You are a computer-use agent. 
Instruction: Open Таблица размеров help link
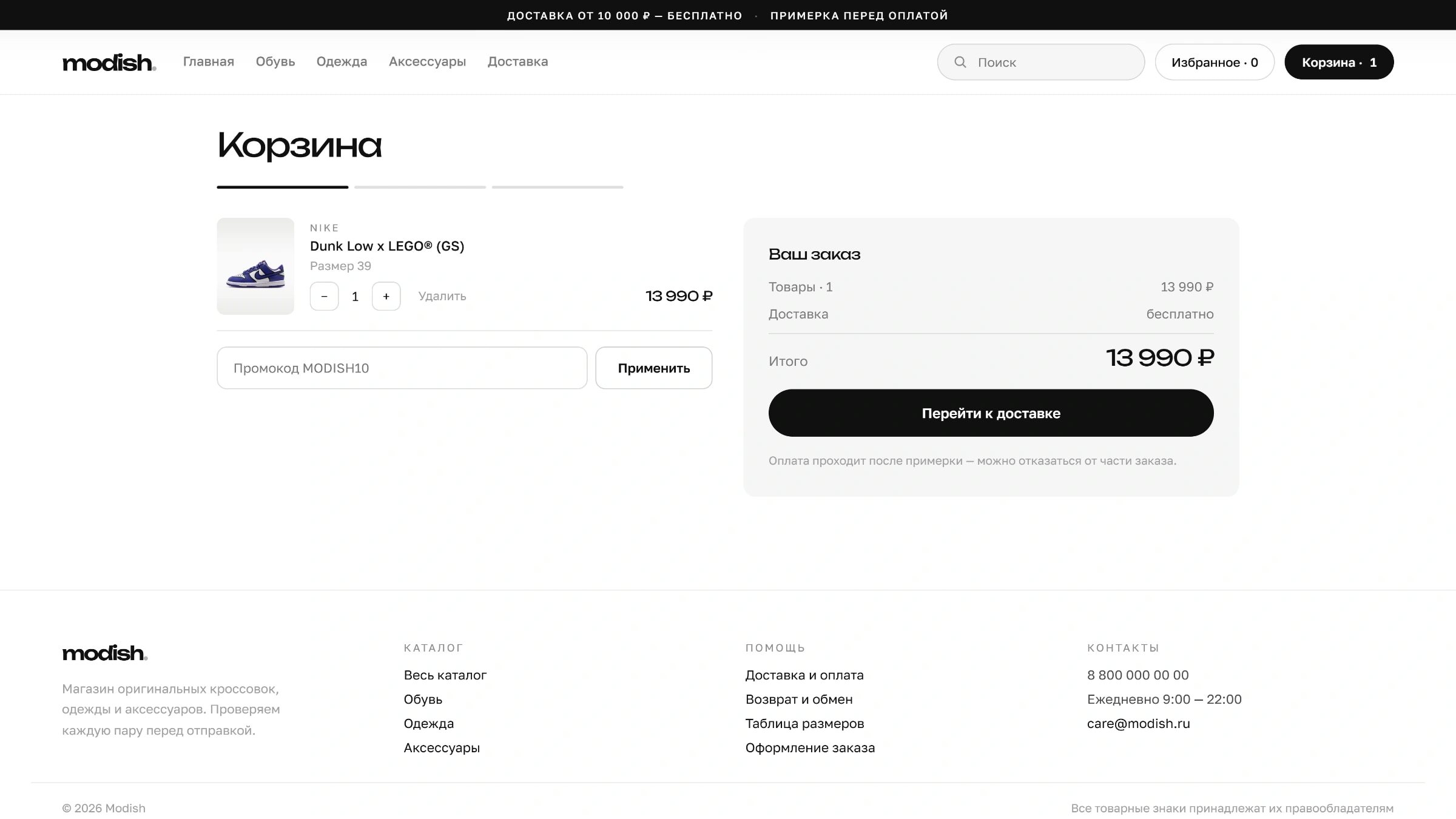point(804,724)
